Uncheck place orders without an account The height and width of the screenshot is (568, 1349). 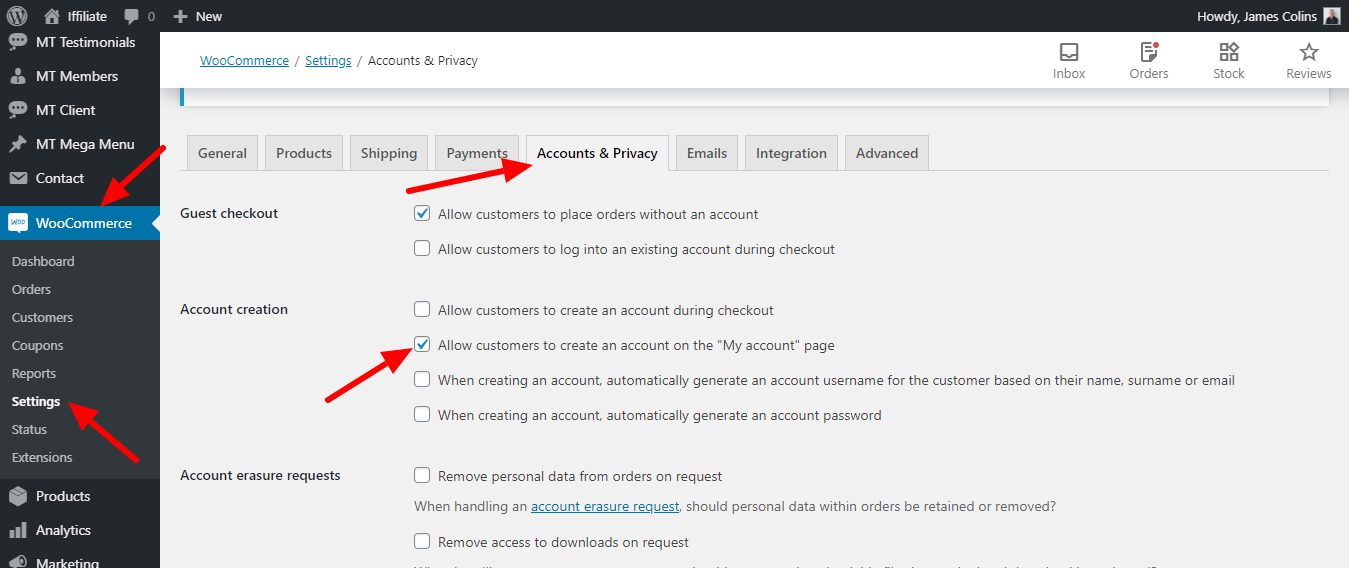pyautogui.click(x=422, y=214)
